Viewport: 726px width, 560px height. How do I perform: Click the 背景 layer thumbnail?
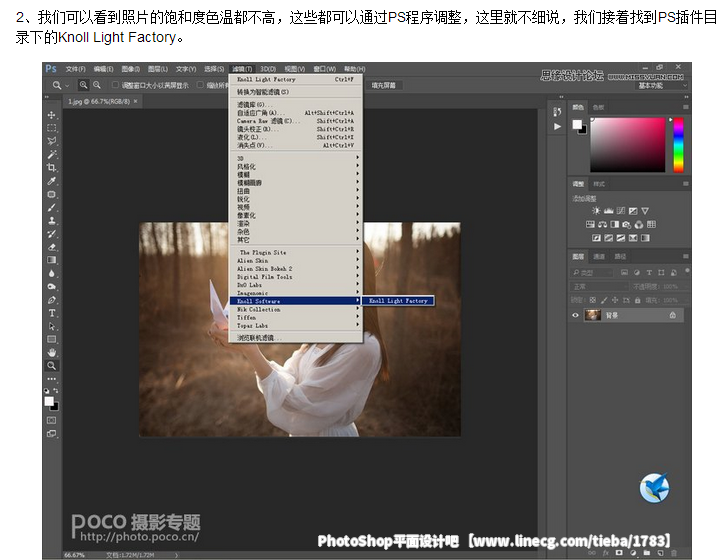[593, 315]
